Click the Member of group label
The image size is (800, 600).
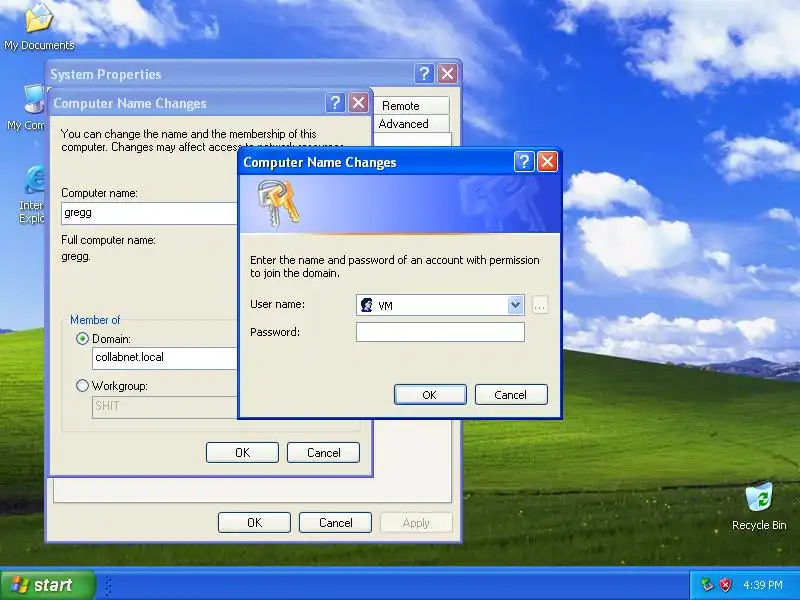[95, 320]
